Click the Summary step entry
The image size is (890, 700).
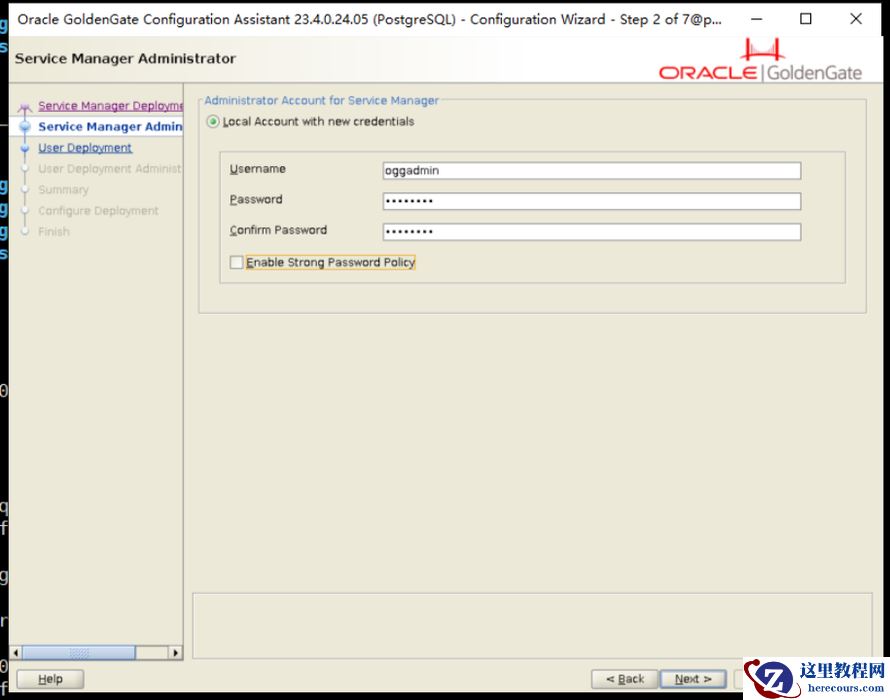64,190
